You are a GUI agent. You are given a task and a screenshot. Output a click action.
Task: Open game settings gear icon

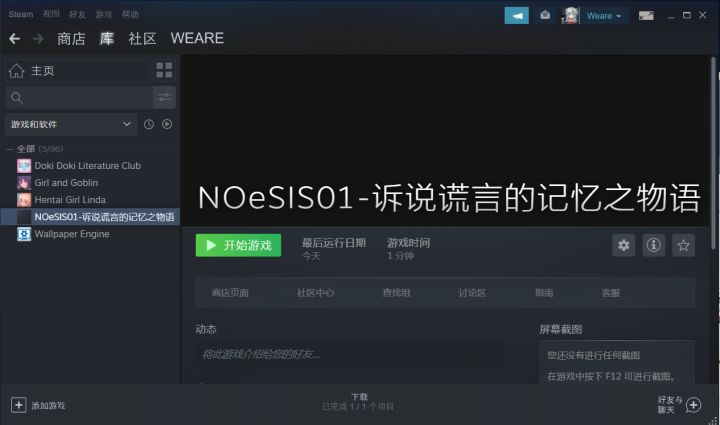pos(624,246)
